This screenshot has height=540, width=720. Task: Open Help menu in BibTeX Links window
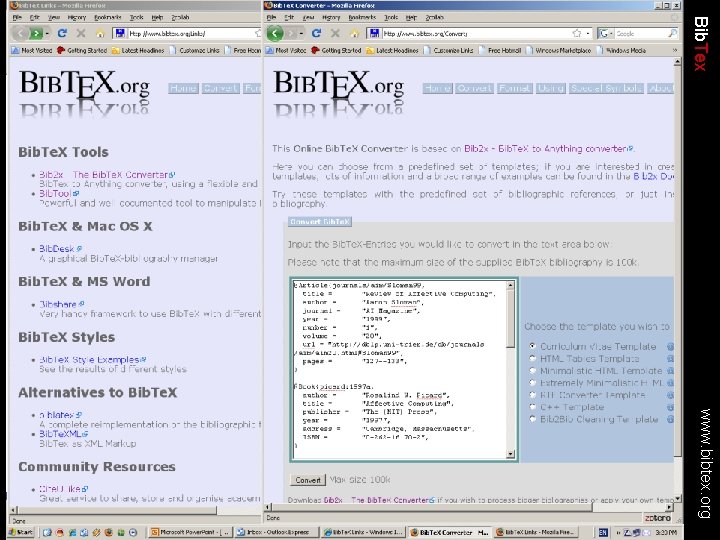click(x=157, y=17)
